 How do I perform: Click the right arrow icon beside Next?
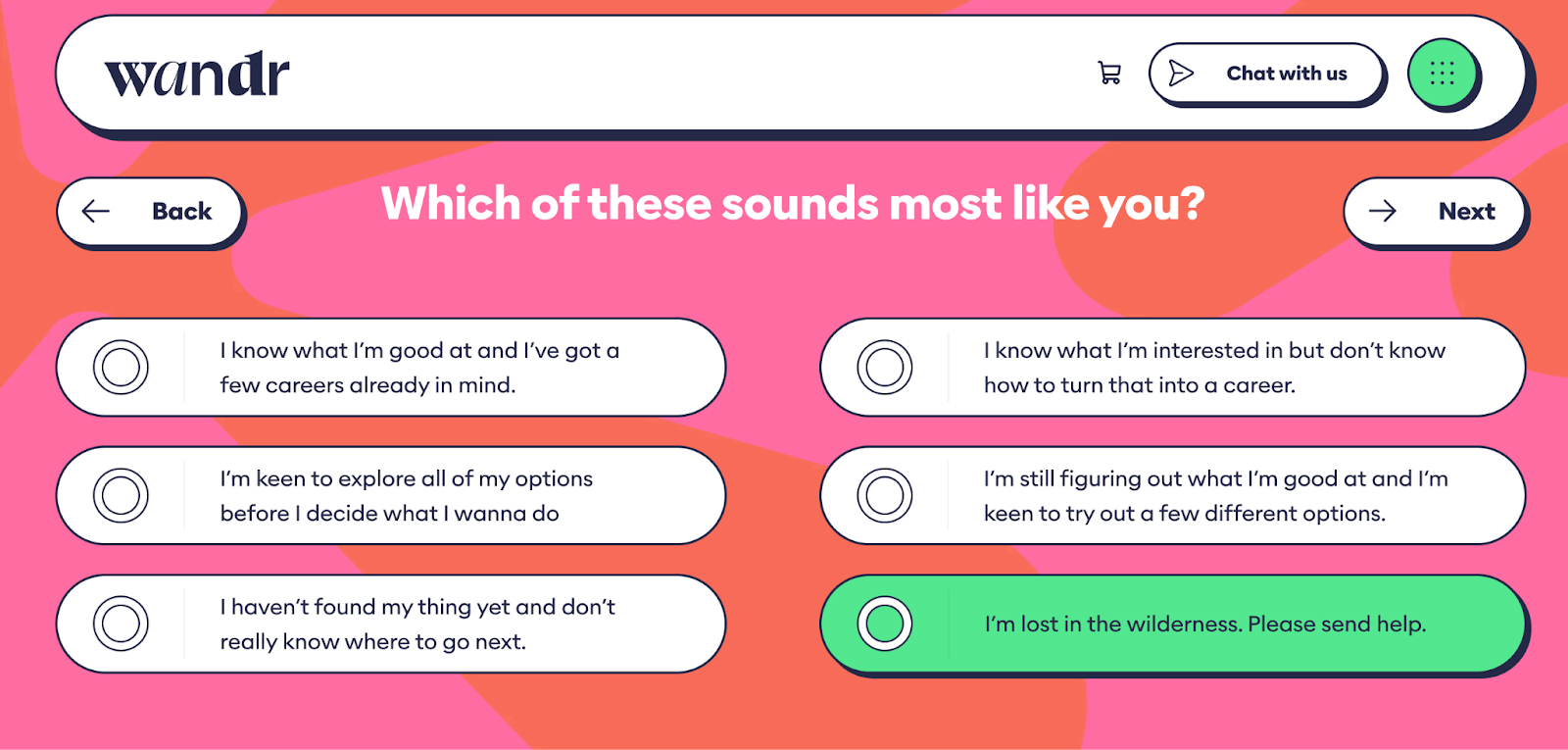[x=1383, y=211]
